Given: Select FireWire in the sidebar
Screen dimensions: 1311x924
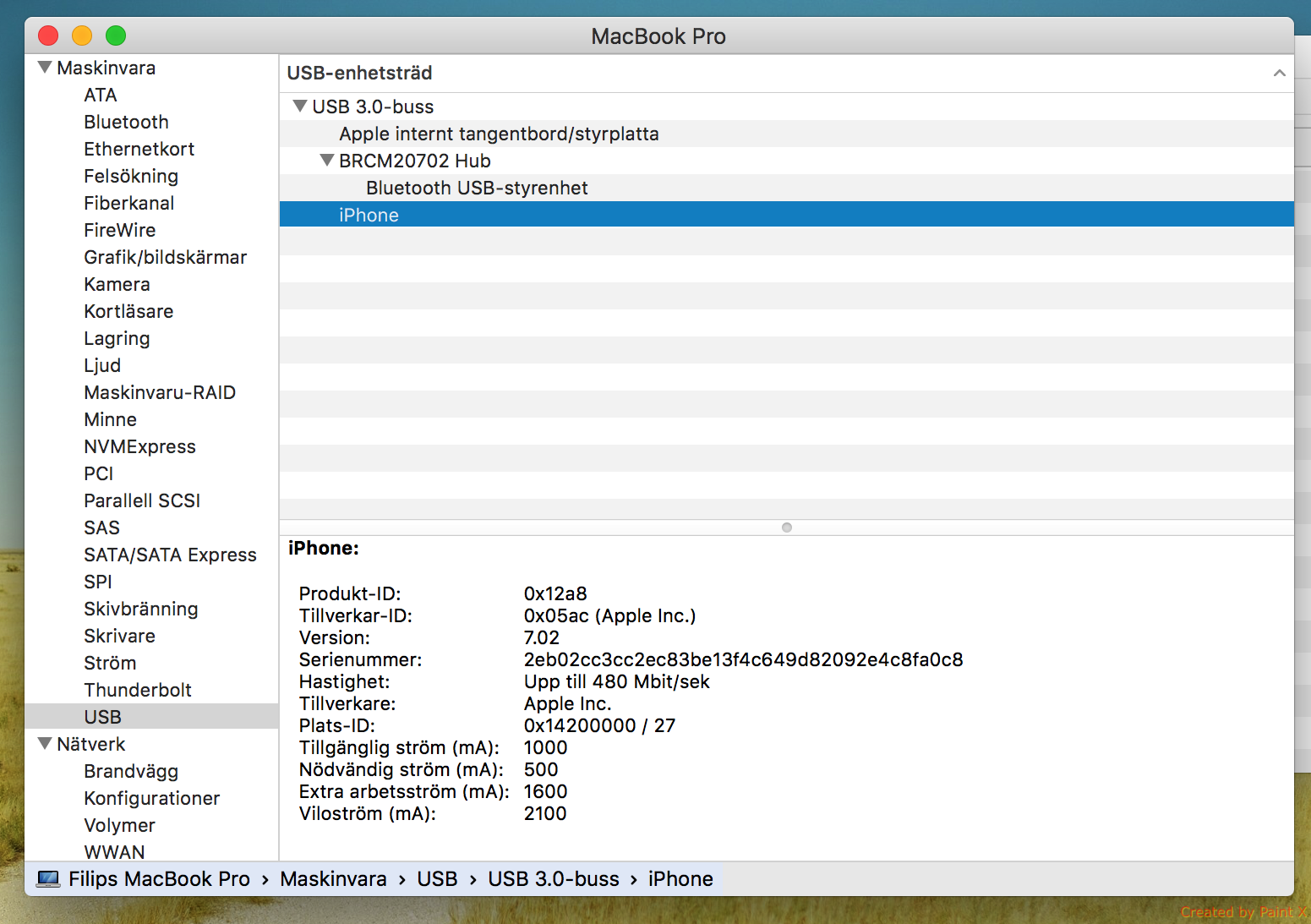Looking at the screenshot, I should (x=119, y=230).
